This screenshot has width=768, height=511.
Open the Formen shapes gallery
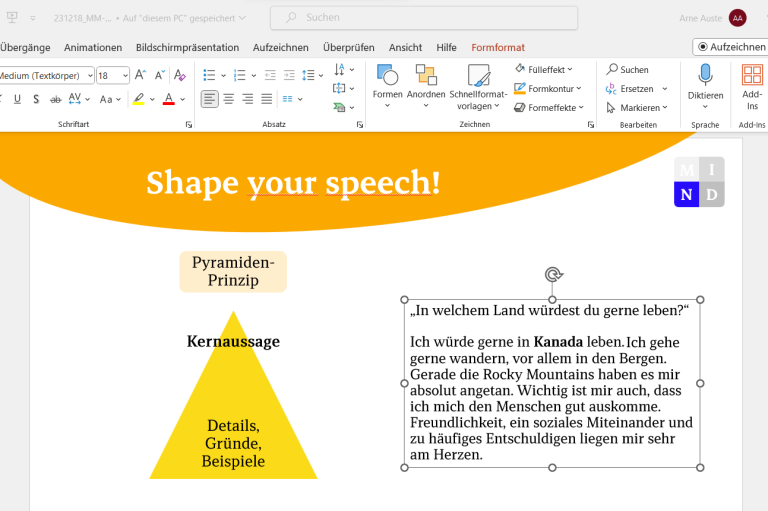tap(387, 87)
